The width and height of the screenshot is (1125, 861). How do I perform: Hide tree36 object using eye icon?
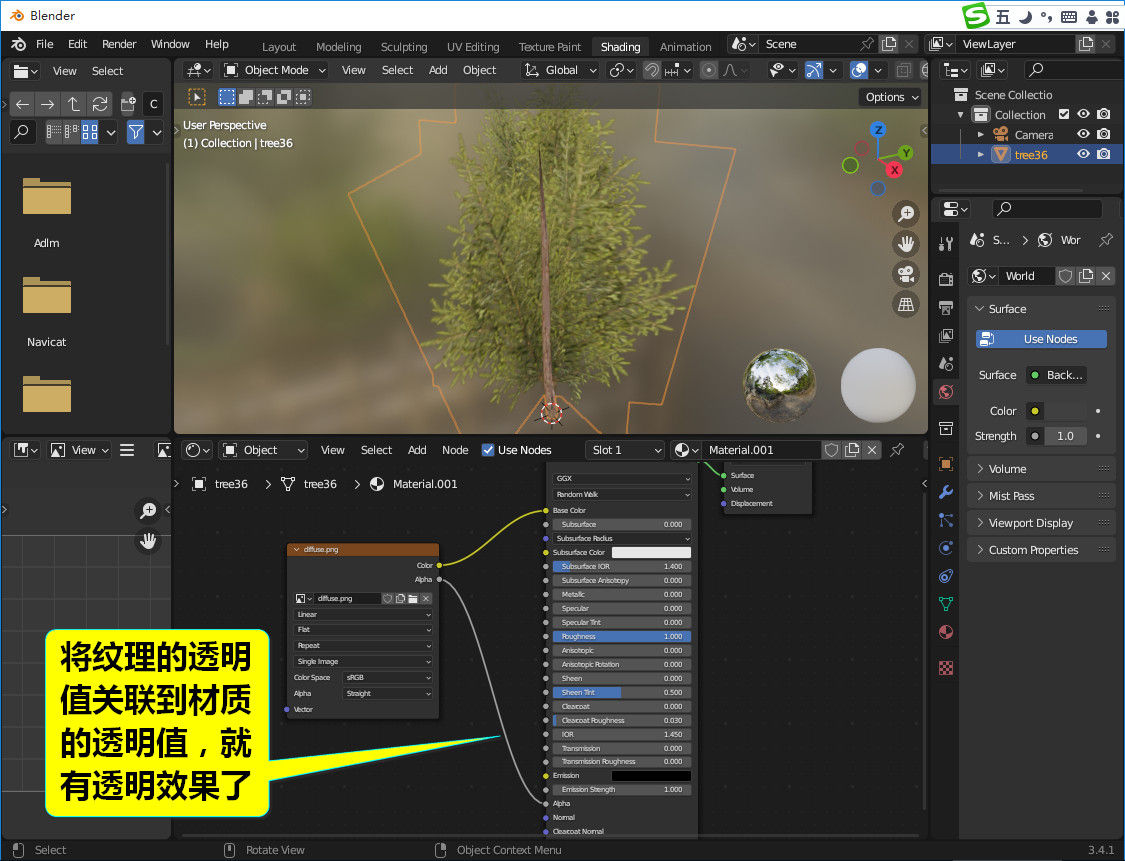(x=1083, y=154)
